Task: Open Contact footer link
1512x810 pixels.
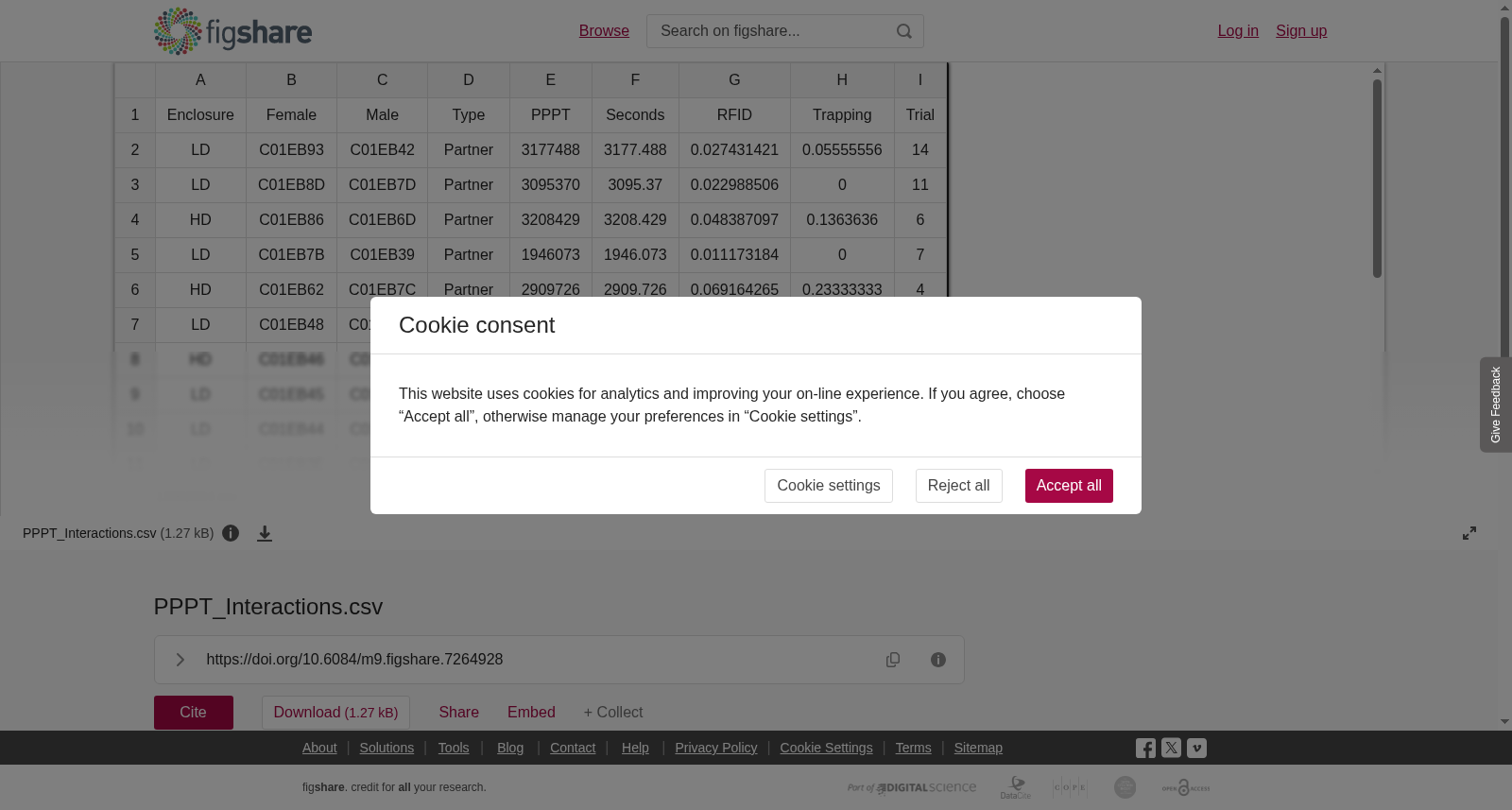Action: coord(573,748)
